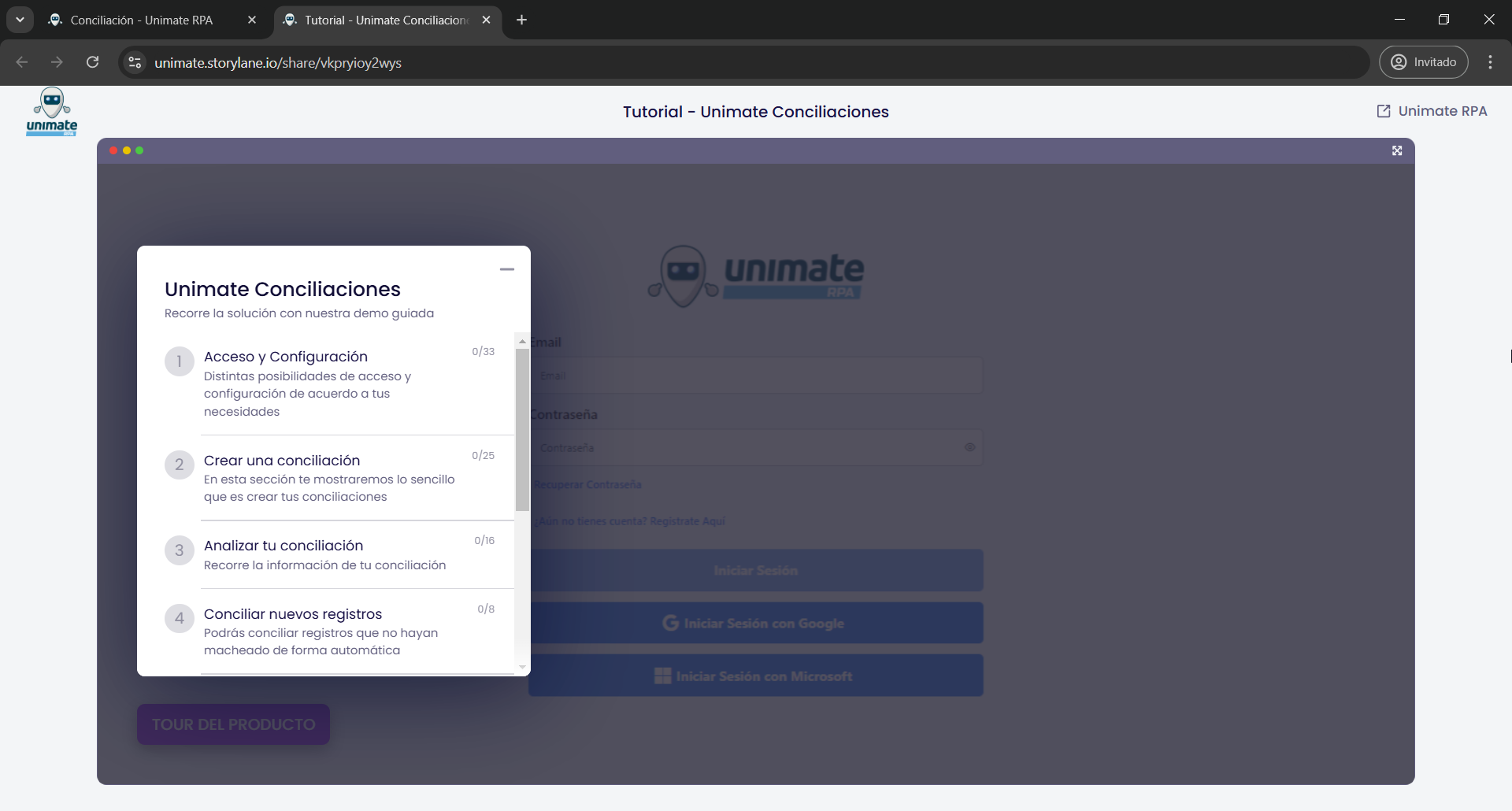Click the Contraseña input field
Image resolution: width=1512 pixels, height=811 pixels.
click(x=756, y=447)
